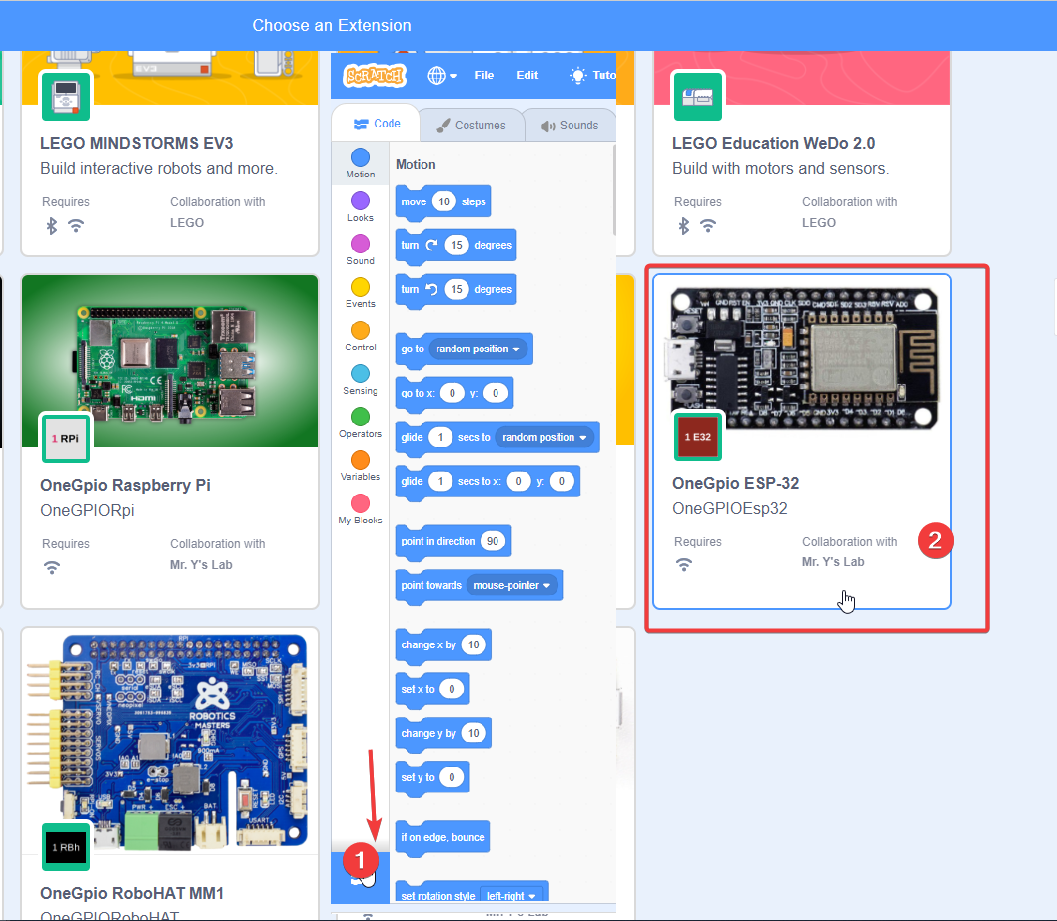
Task: Switch to the Sounds tab
Action: [570, 125]
